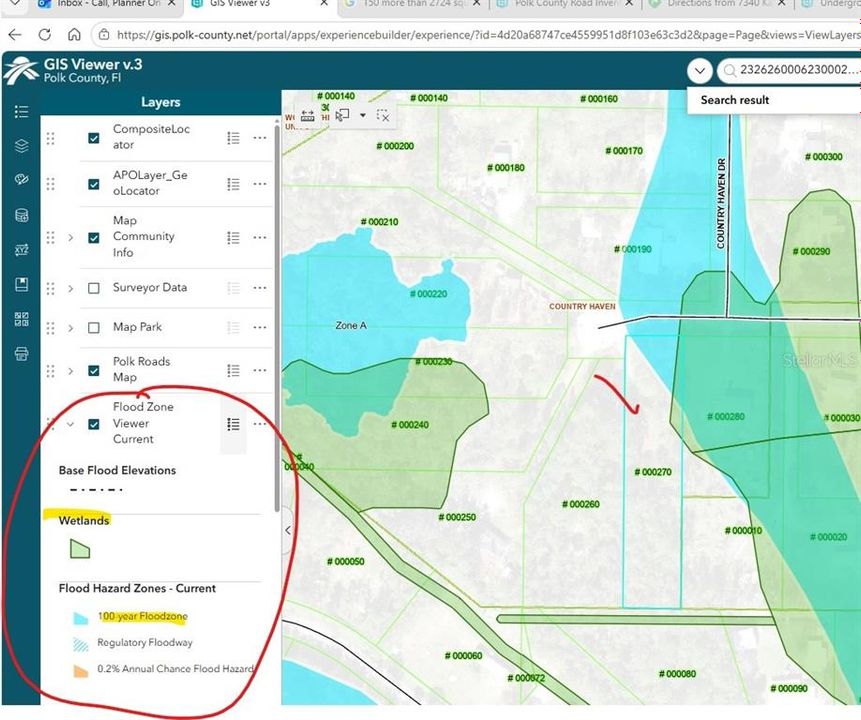This screenshot has width=861, height=720.
Task: Activate the rectangle select tool on map
Action: (x=342, y=115)
